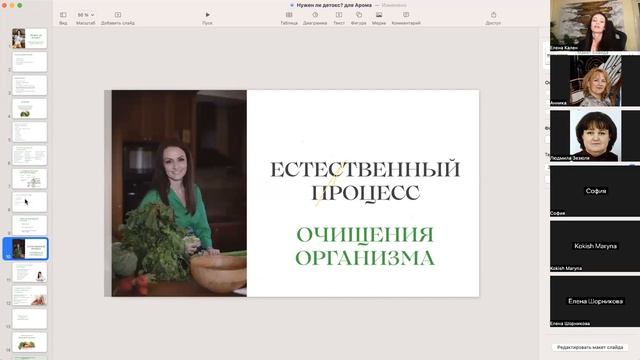Click the Add Slide (Добавить слайд) icon

pyautogui.click(x=118, y=15)
